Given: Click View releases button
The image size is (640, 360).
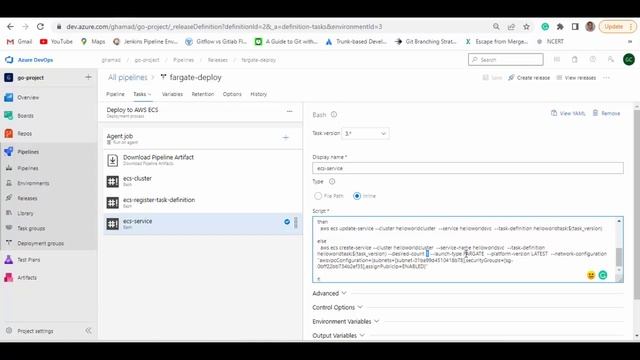Looking at the screenshot, I should tap(576, 78).
